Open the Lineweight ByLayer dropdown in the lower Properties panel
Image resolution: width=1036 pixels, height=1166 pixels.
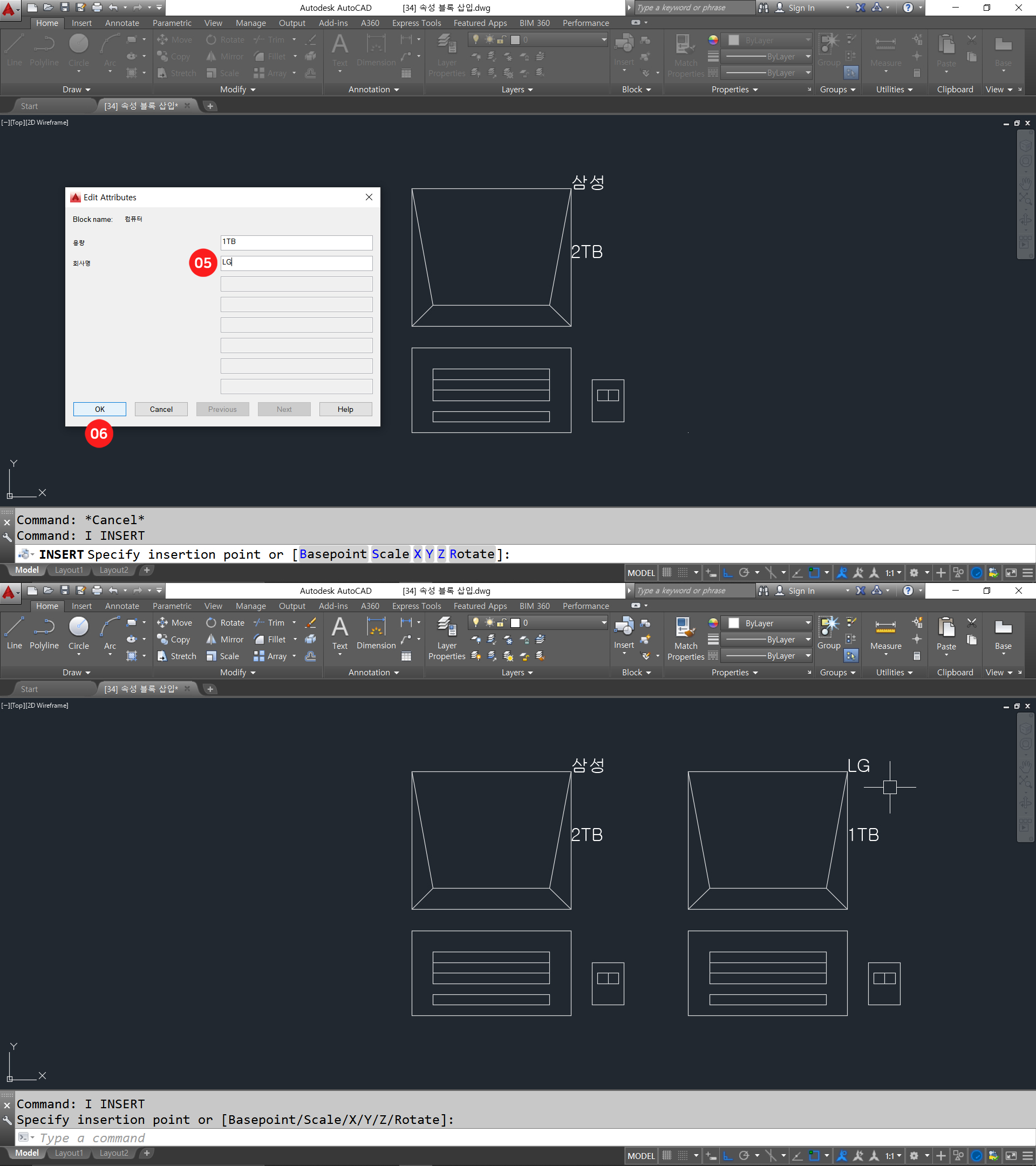[767, 640]
